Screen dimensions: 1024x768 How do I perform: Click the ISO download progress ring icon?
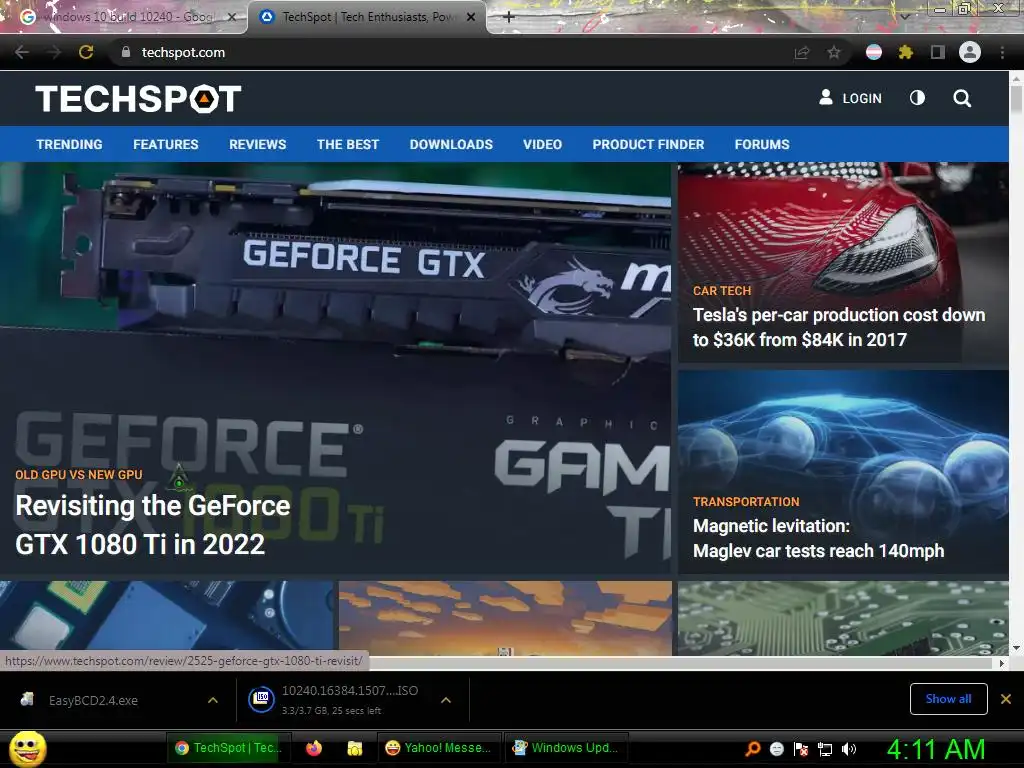click(x=261, y=699)
